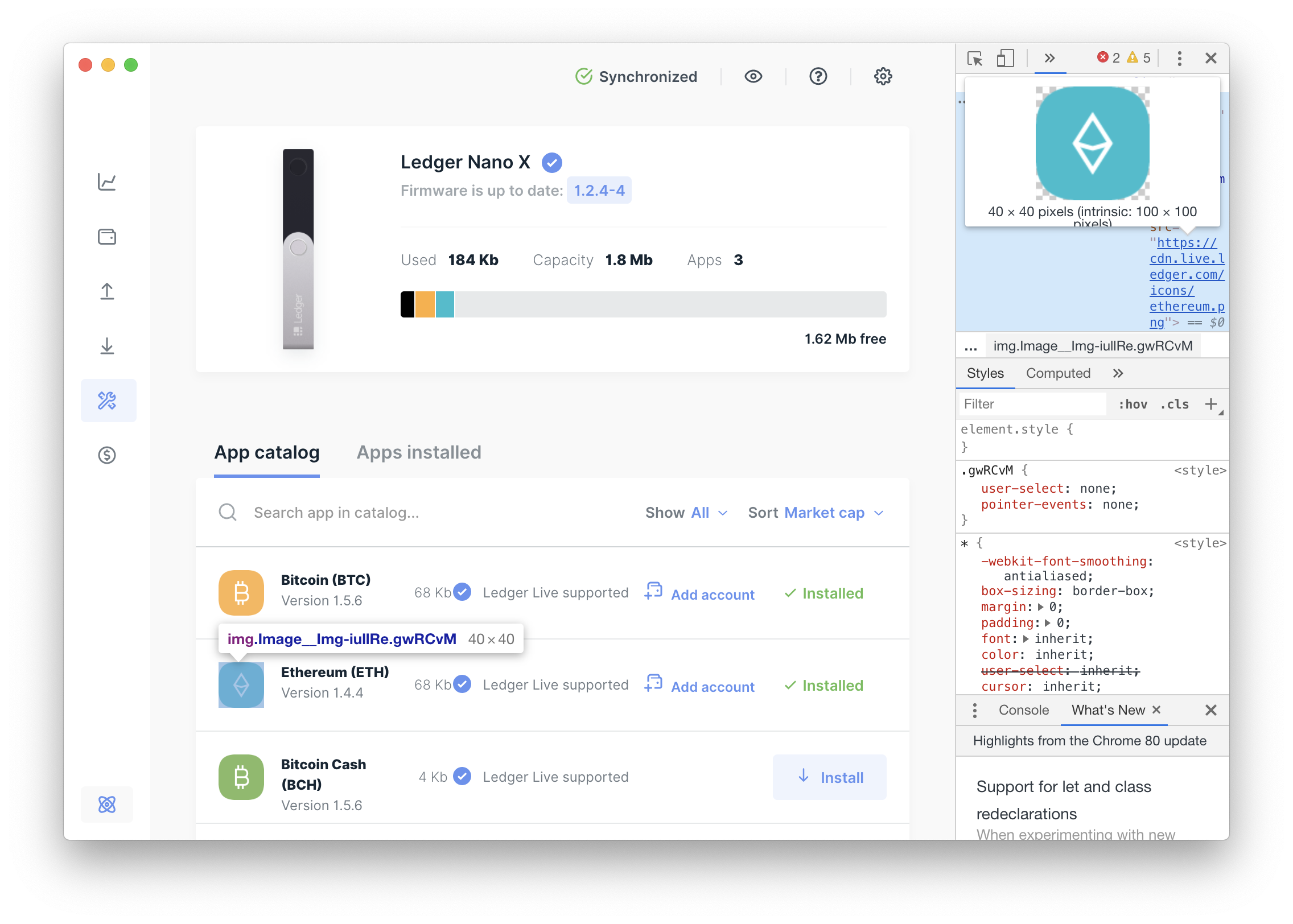Switch to the Computed tab
This screenshot has width=1293, height=924.
[1058, 373]
